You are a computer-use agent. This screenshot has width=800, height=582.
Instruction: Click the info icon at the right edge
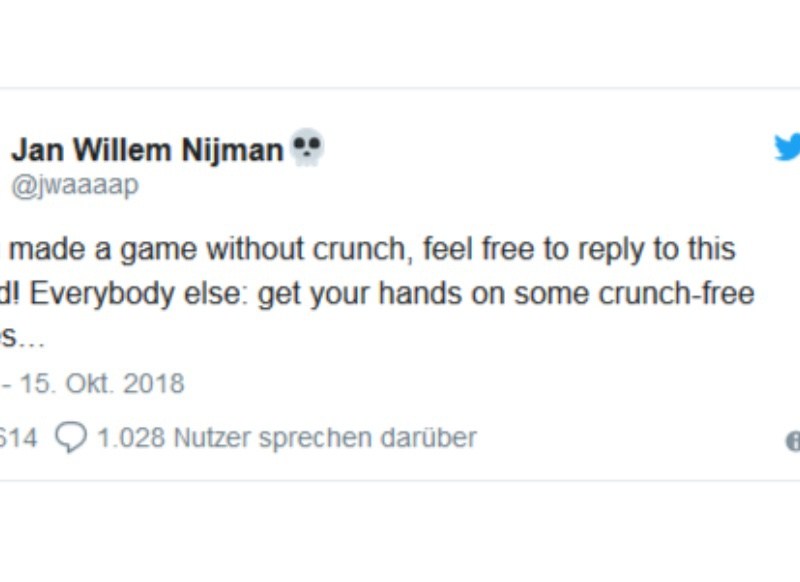coord(794,440)
